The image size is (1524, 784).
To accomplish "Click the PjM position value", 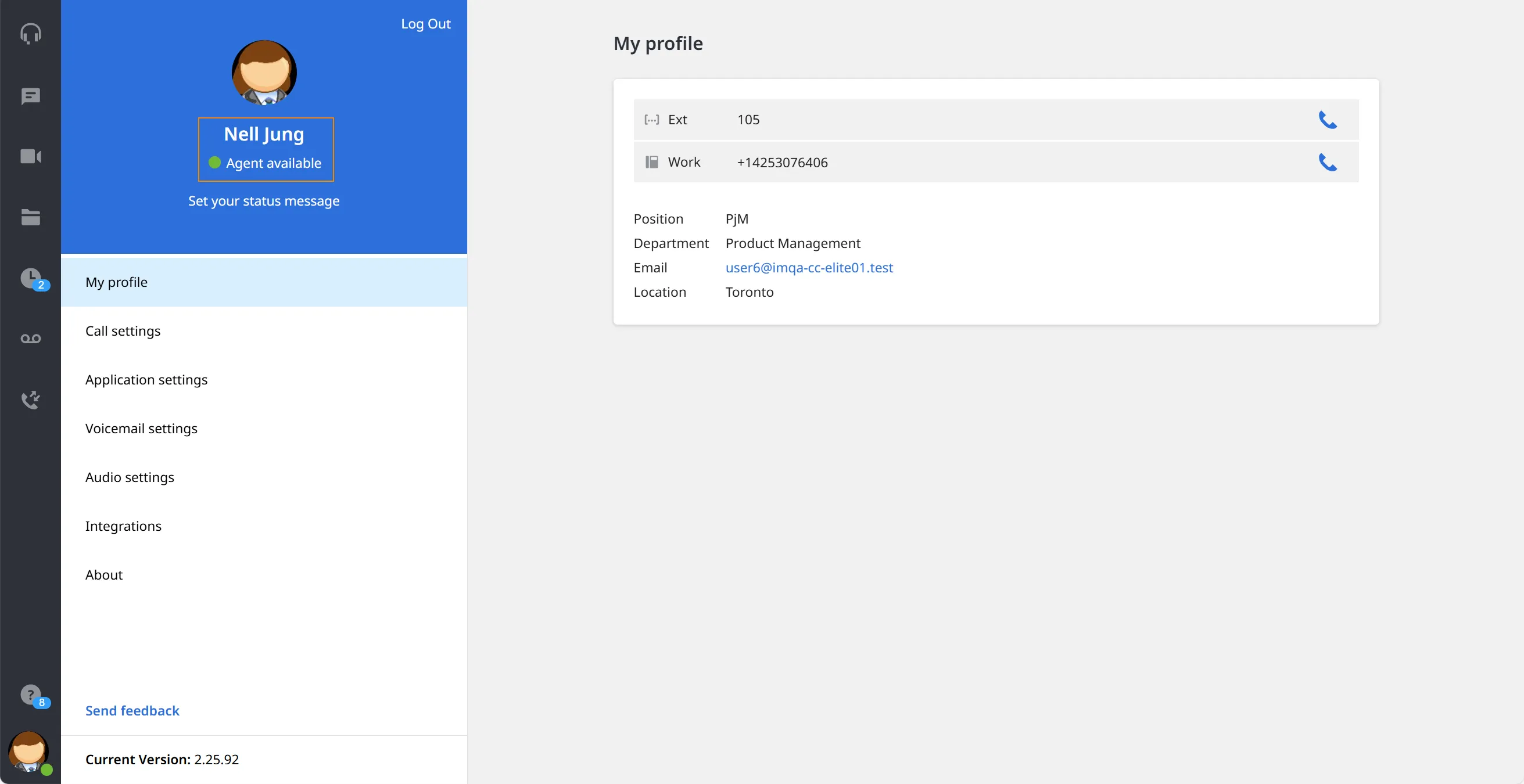I will pos(737,220).
